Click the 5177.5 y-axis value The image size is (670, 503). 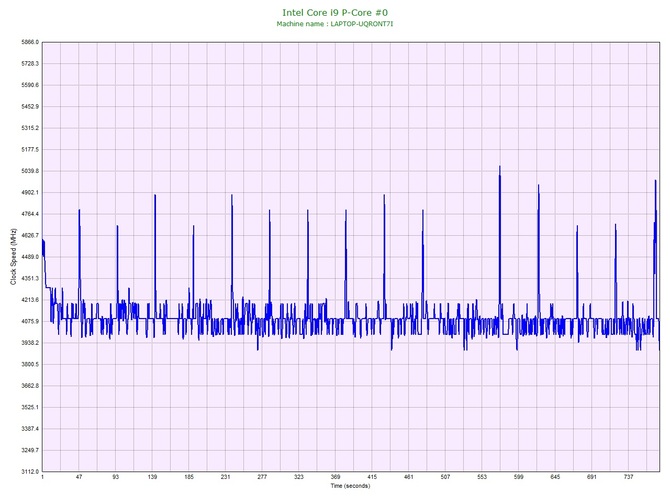point(30,150)
